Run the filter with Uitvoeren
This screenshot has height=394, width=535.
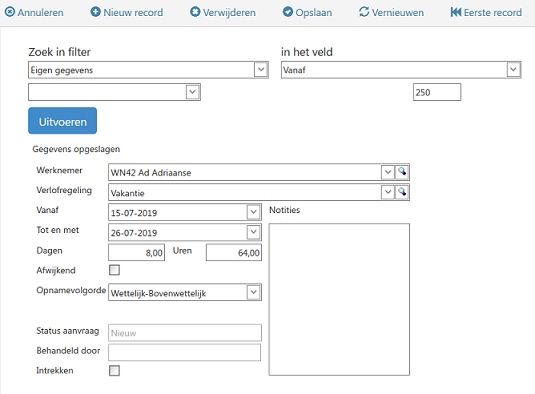click(x=62, y=121)
